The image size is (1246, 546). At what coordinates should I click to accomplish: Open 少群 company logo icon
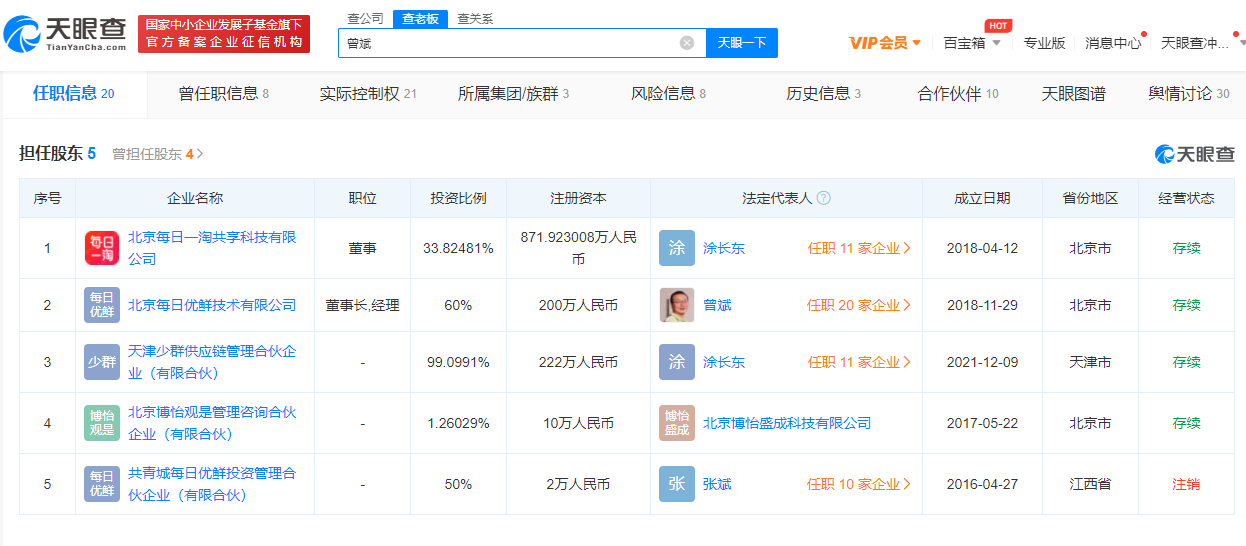[102, 362]
